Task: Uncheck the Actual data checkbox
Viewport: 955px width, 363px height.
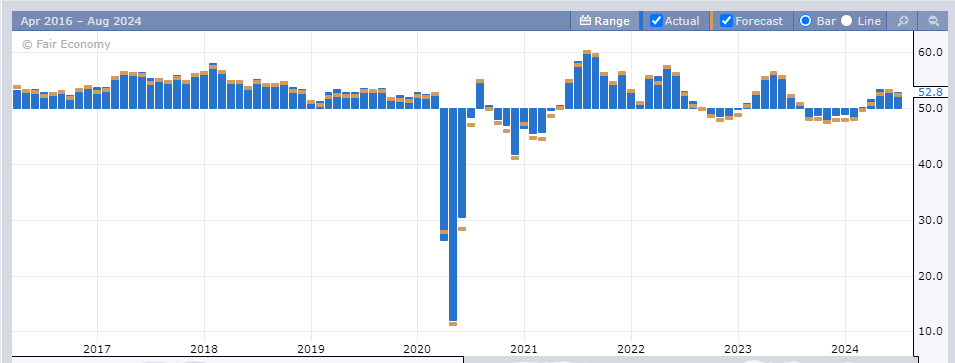Action: coord(656,21)
